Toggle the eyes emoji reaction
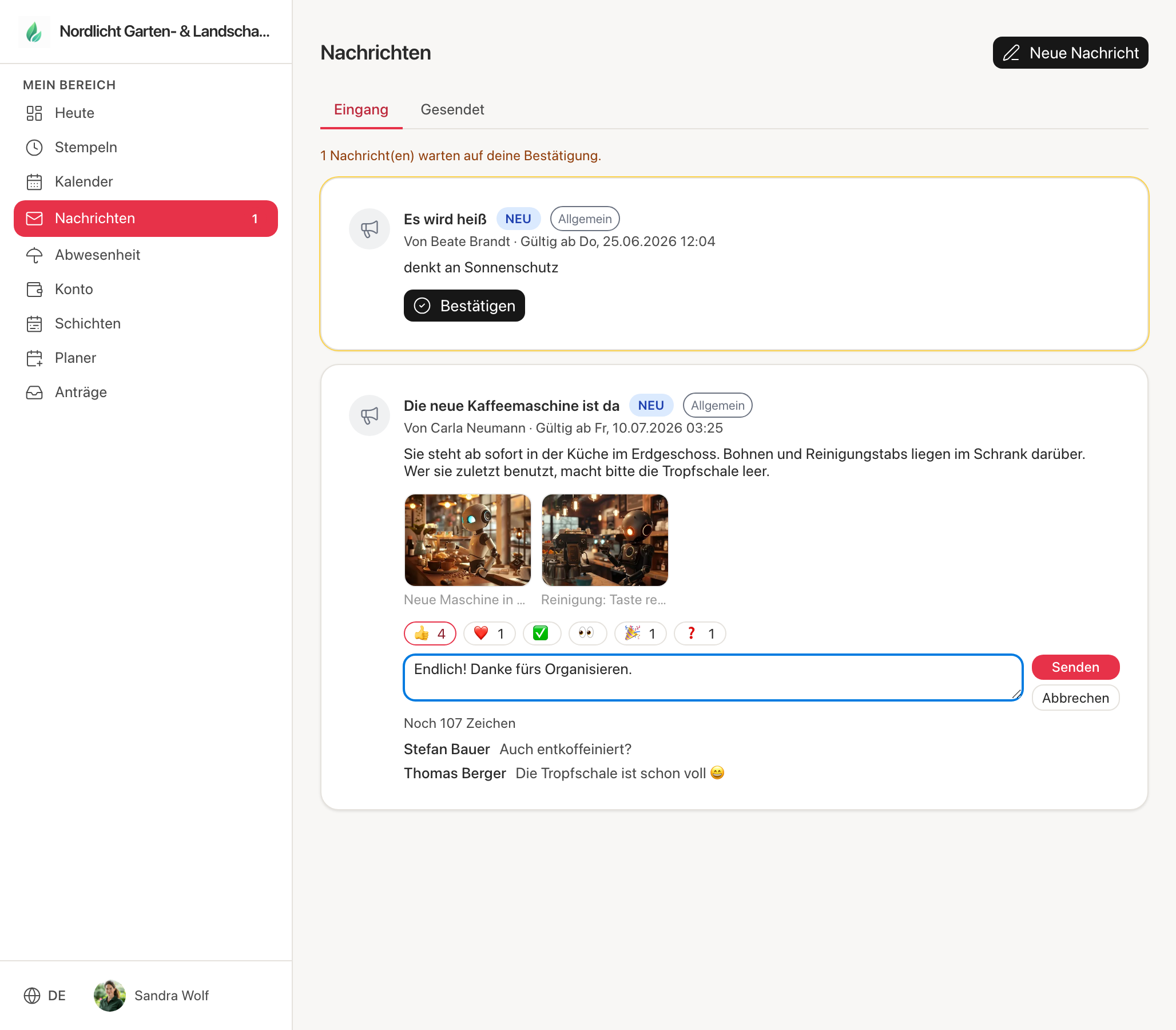Screen dimensions: 1176x1030 click(587, 633)
